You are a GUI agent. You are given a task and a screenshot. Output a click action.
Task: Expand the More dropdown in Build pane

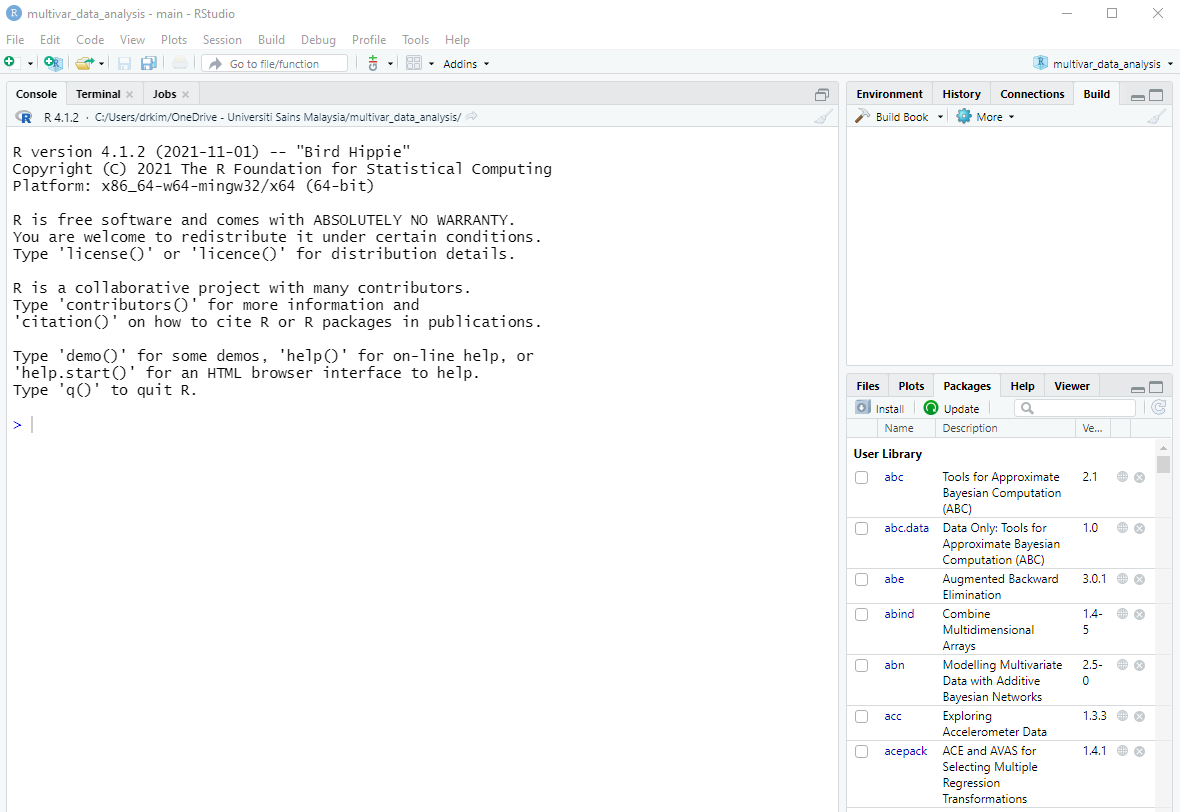(985, 117)
